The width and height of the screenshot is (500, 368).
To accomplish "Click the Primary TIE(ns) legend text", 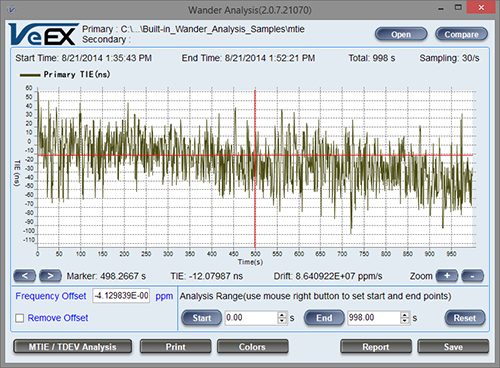I will click(x=77, y=74).
